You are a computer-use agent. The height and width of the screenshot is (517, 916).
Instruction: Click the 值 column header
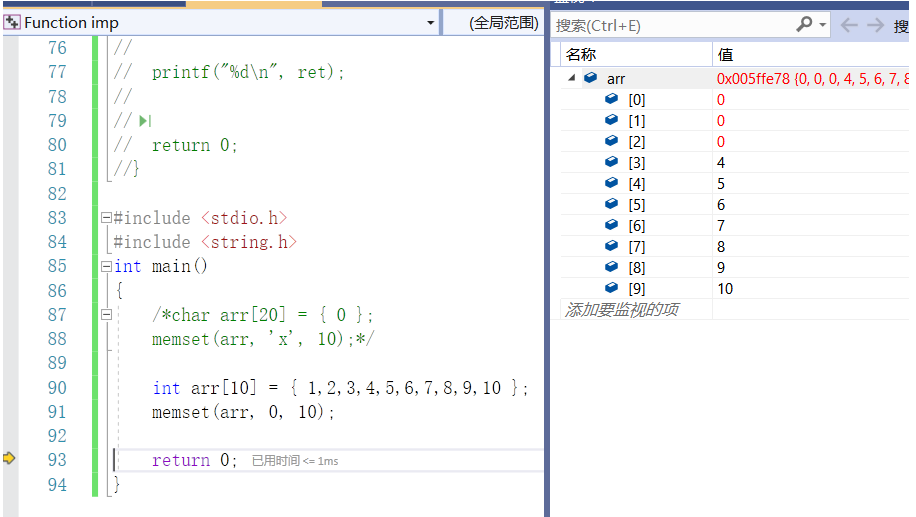(x=811, y=54)
